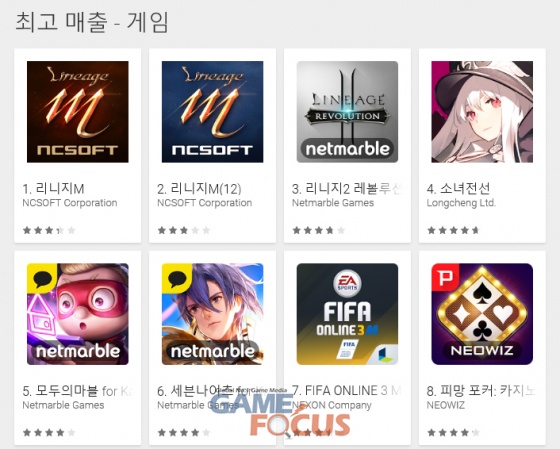Select the 세븐나이츠 purple-haired hero icon

point(212,314)
